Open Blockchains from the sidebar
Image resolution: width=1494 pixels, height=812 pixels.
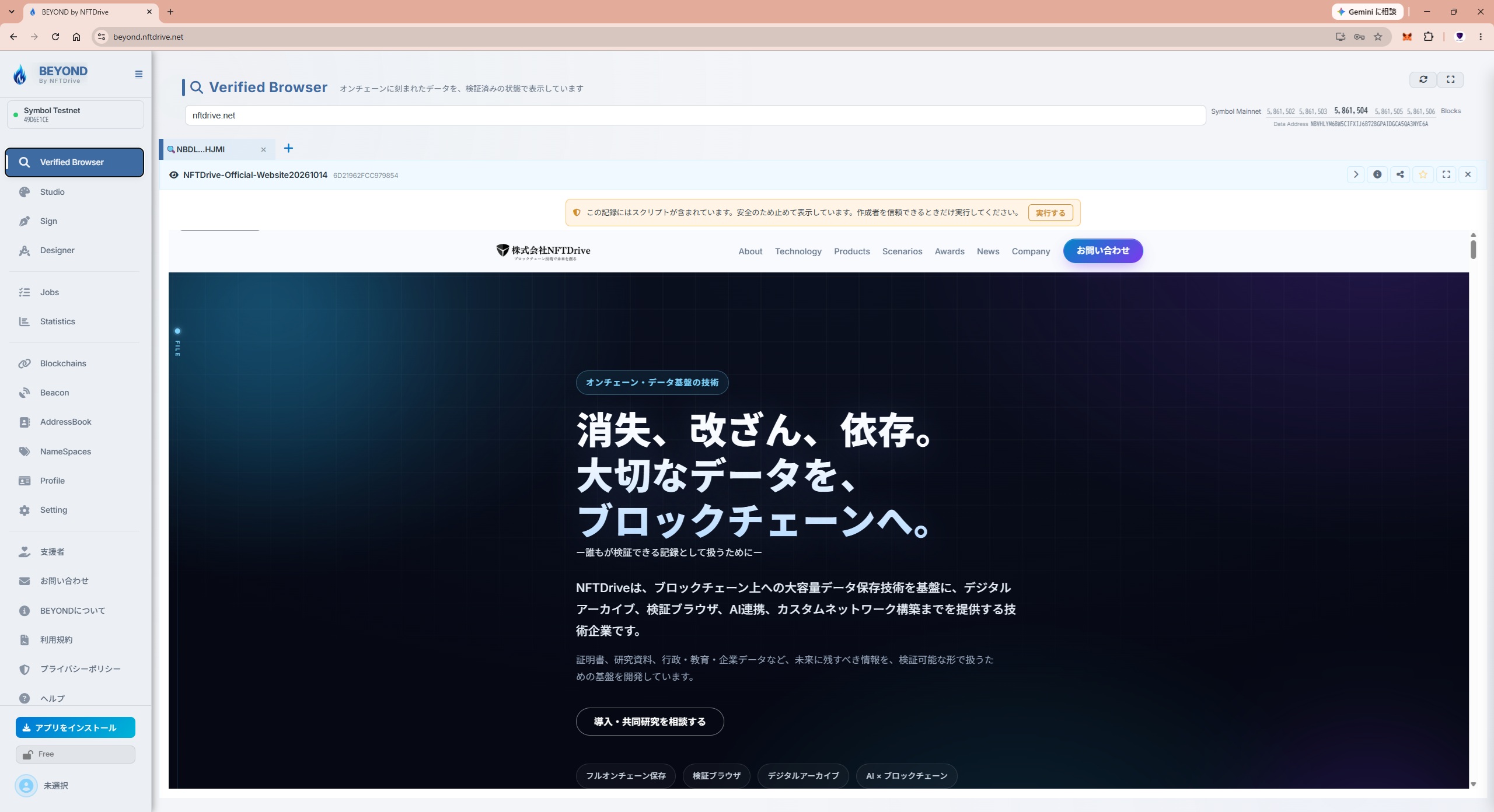click(x=75, y=363)
